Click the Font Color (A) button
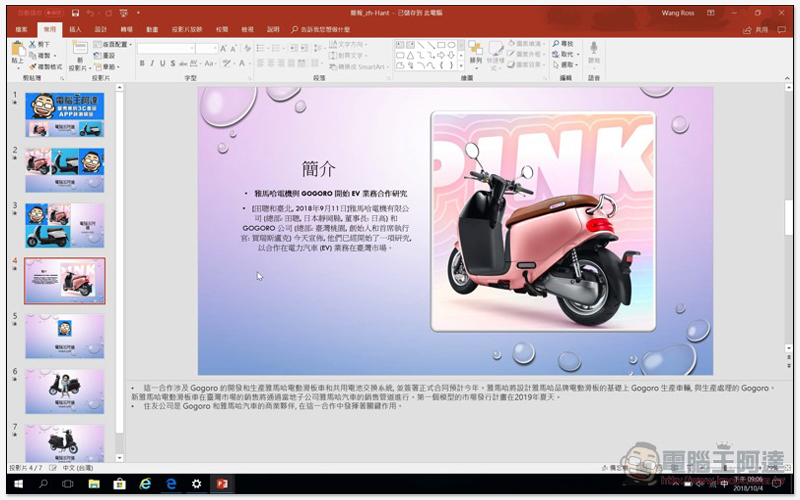This screenshot has width=800, height=500. [242, 63]
